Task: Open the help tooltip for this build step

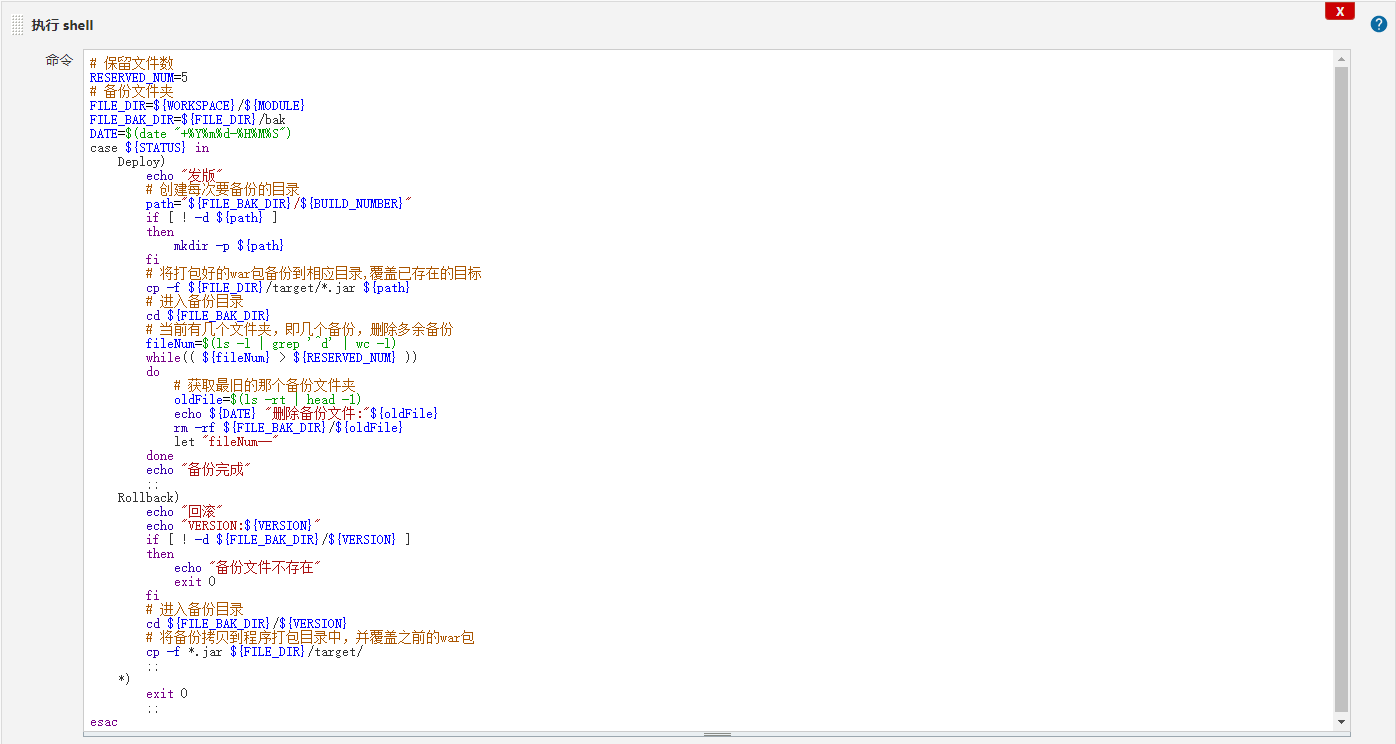Action: (x=1378, y=23)
